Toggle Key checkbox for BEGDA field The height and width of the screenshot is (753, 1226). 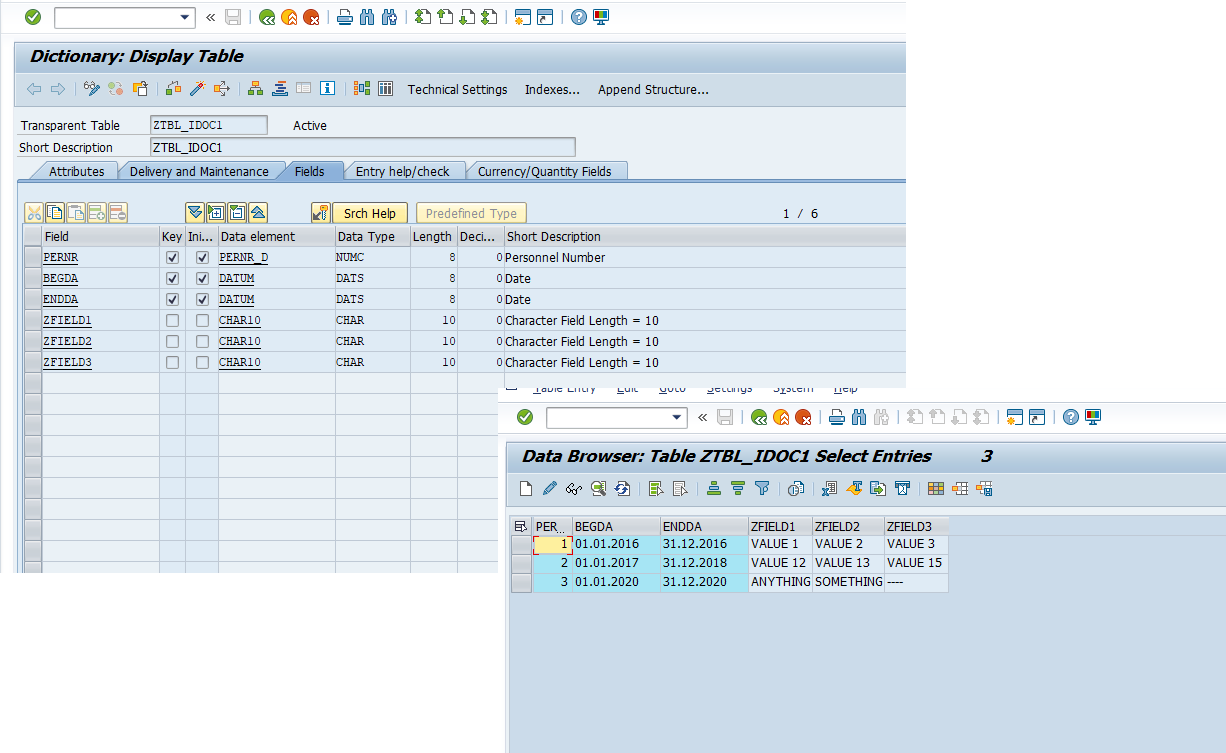click(172, 279)
